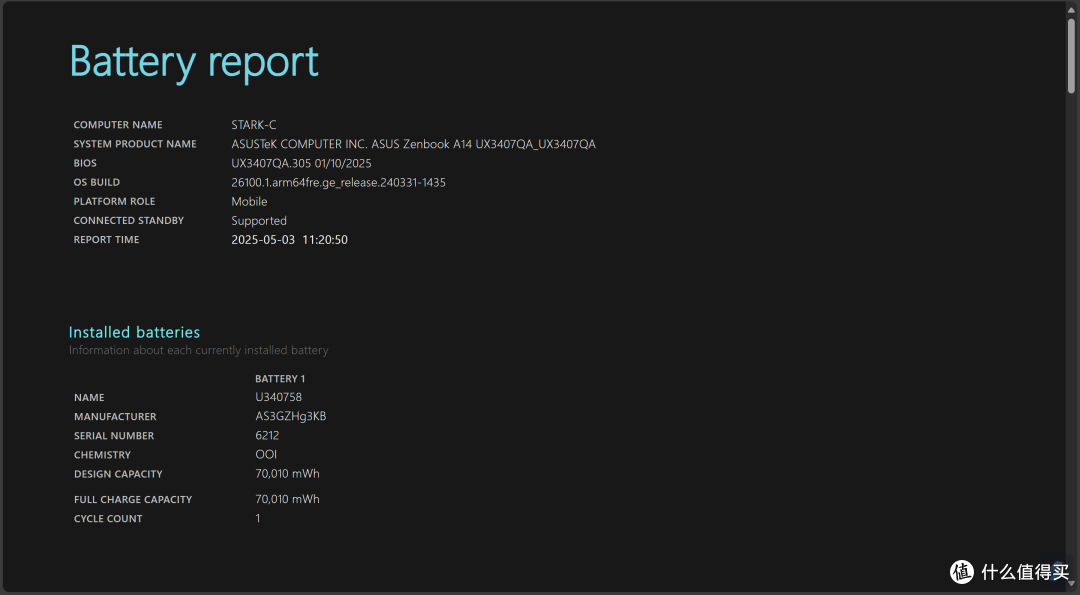Click the 'FULL CHARGE CAPACITY' label
This screenshot has width=1080, height=595.
133,500
